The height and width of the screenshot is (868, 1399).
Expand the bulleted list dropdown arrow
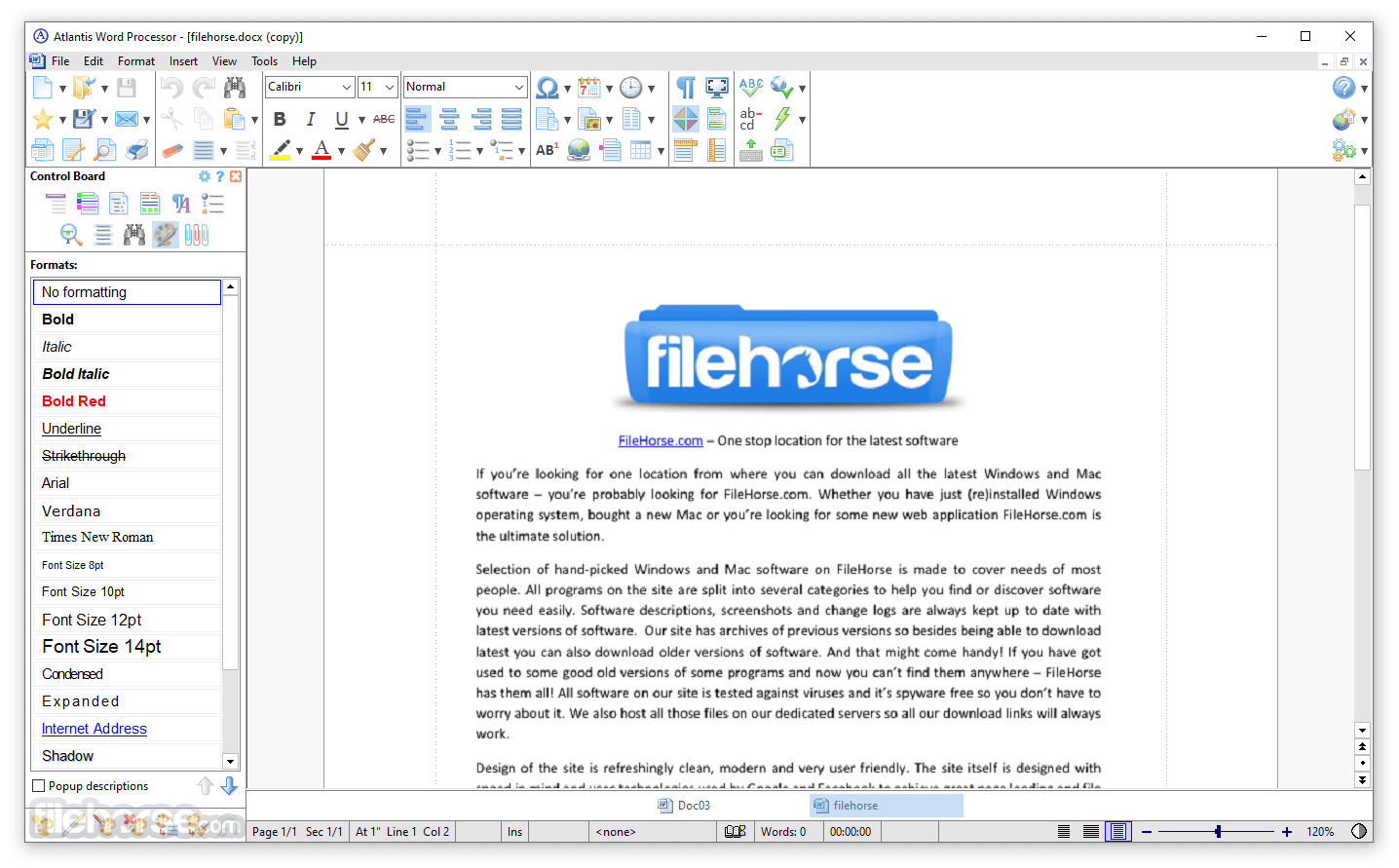coord(437,151)
